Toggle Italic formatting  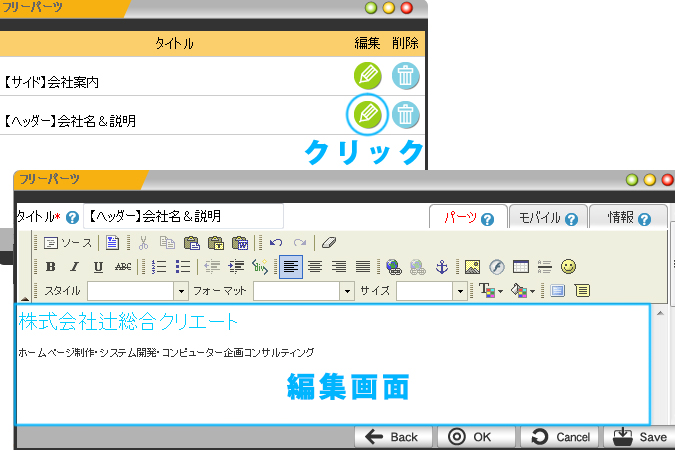click(74, 267)
